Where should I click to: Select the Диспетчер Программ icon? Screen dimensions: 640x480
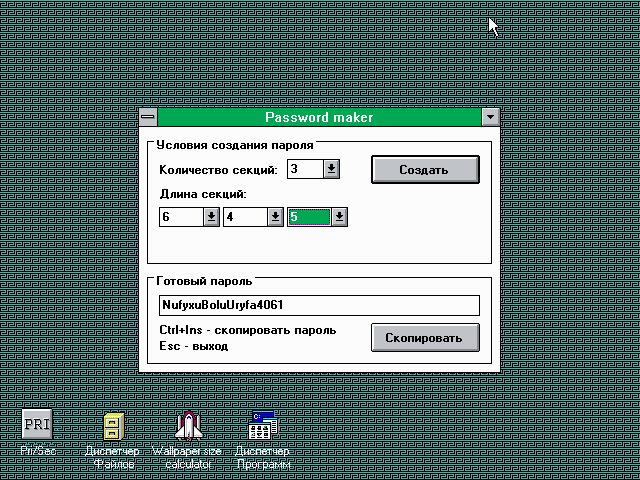263,426
